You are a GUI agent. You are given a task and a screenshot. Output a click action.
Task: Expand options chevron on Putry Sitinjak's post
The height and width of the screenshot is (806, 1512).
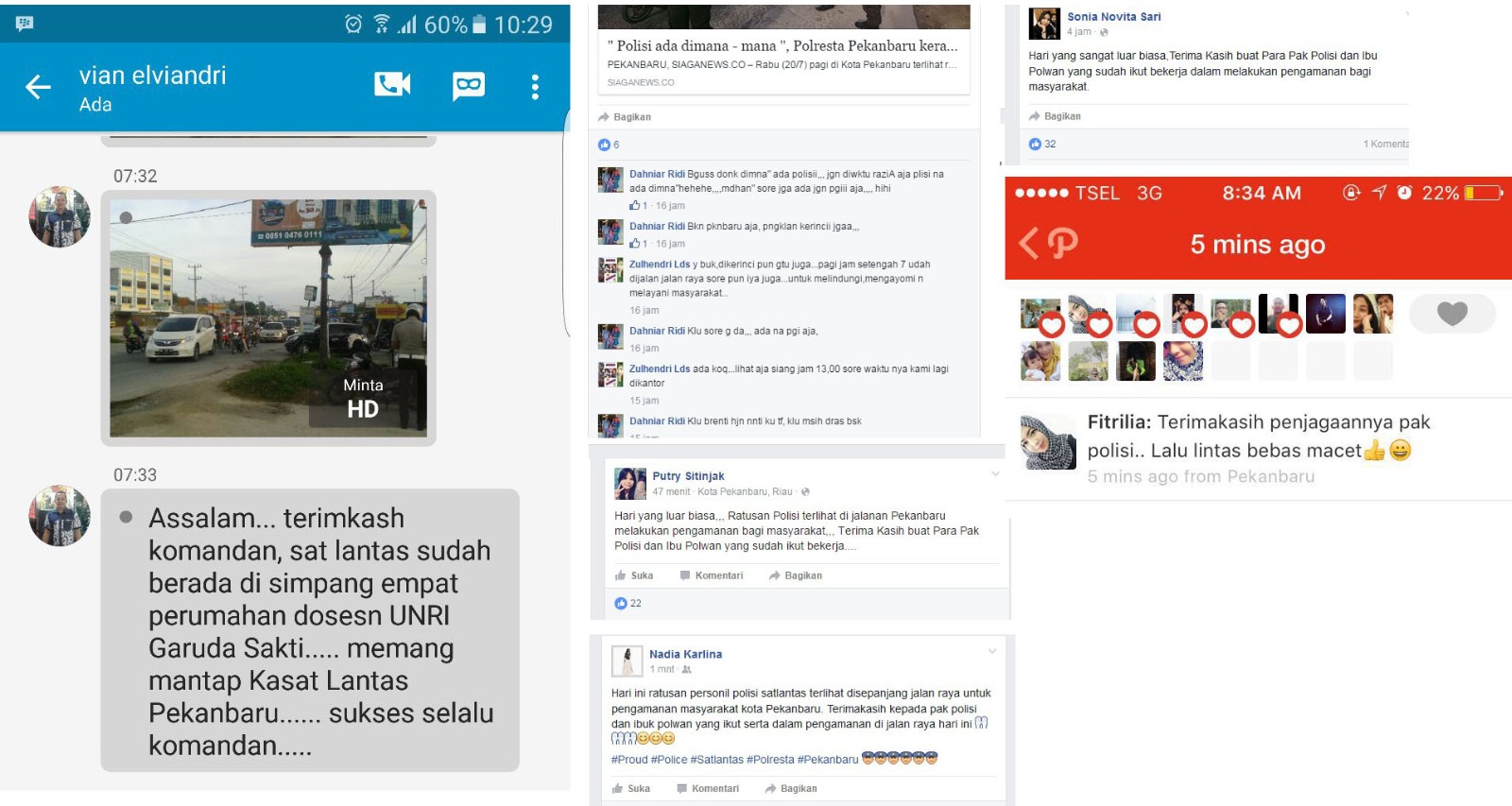[x=995, y=474]
